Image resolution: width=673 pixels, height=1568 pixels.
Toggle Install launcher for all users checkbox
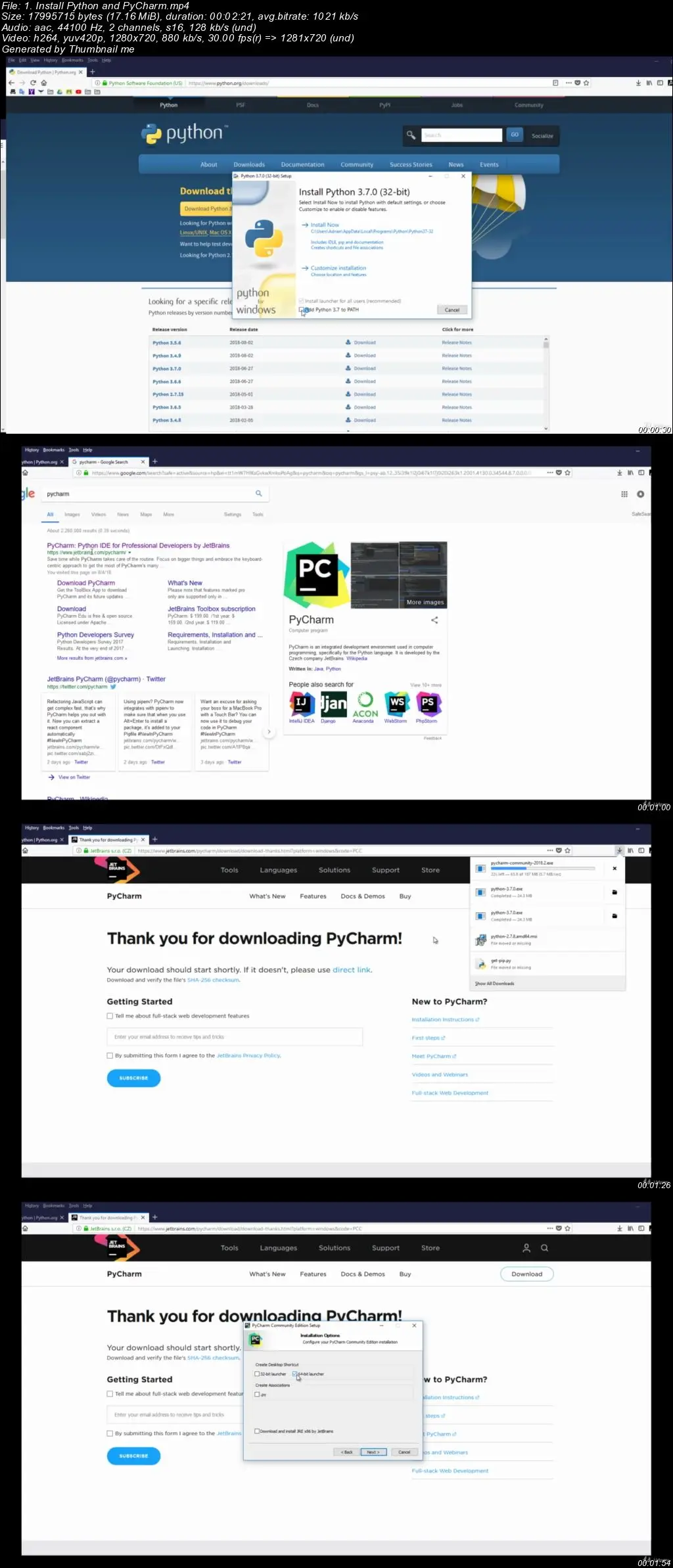tap(302, 301)
